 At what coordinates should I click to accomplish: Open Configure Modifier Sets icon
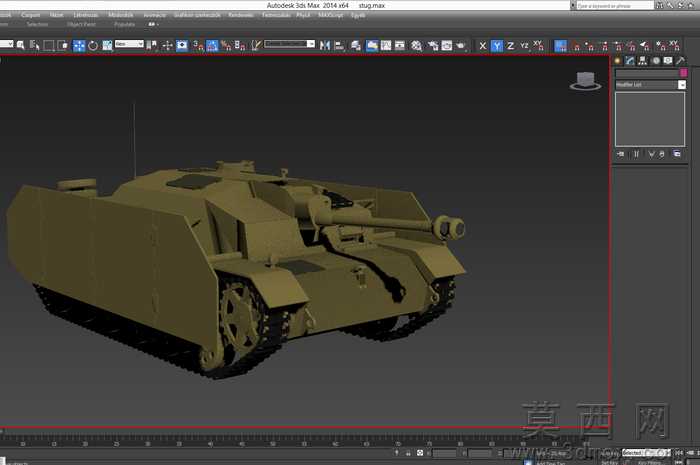[677, 154]
